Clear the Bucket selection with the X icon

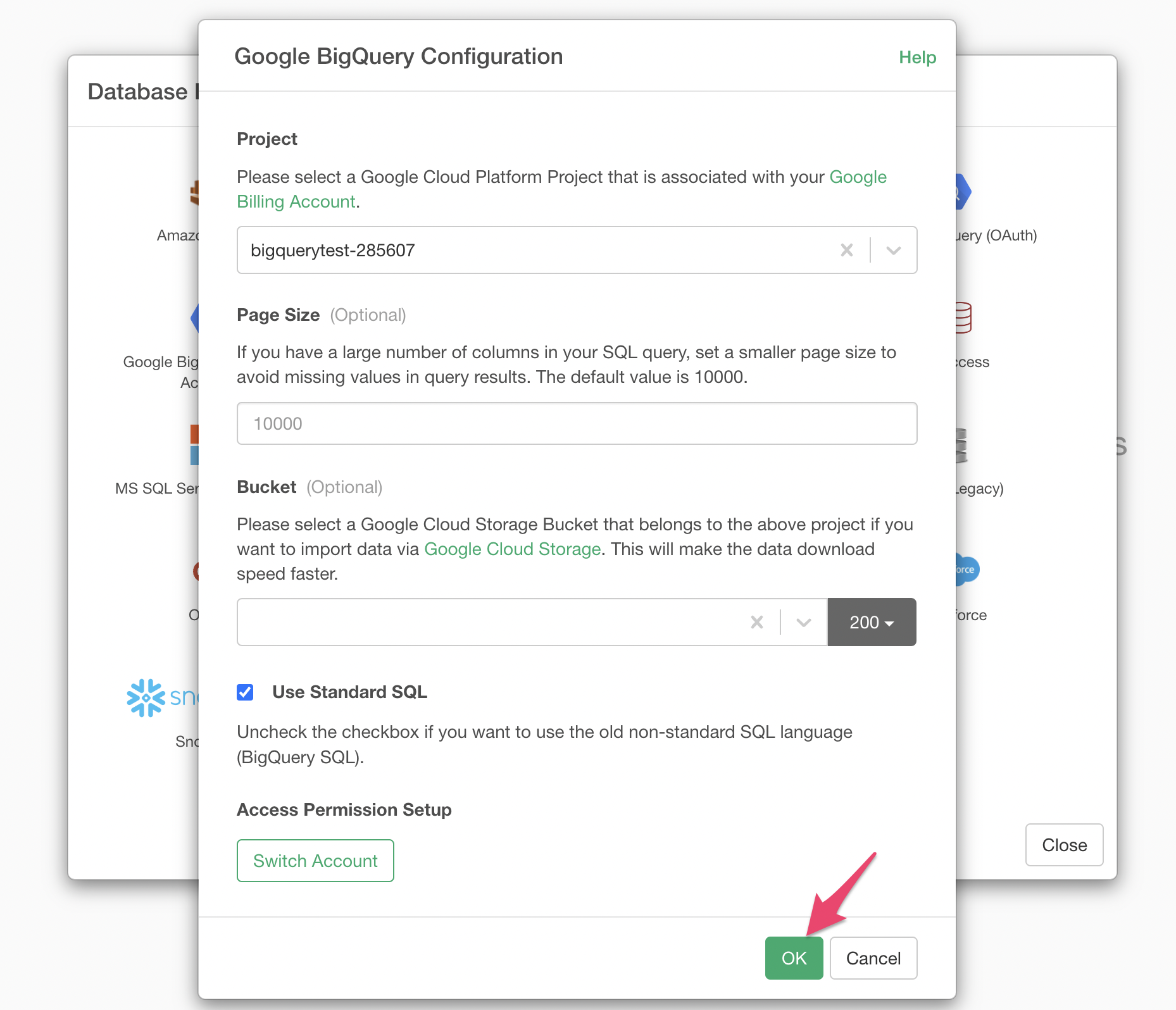(x=756, y=623)
